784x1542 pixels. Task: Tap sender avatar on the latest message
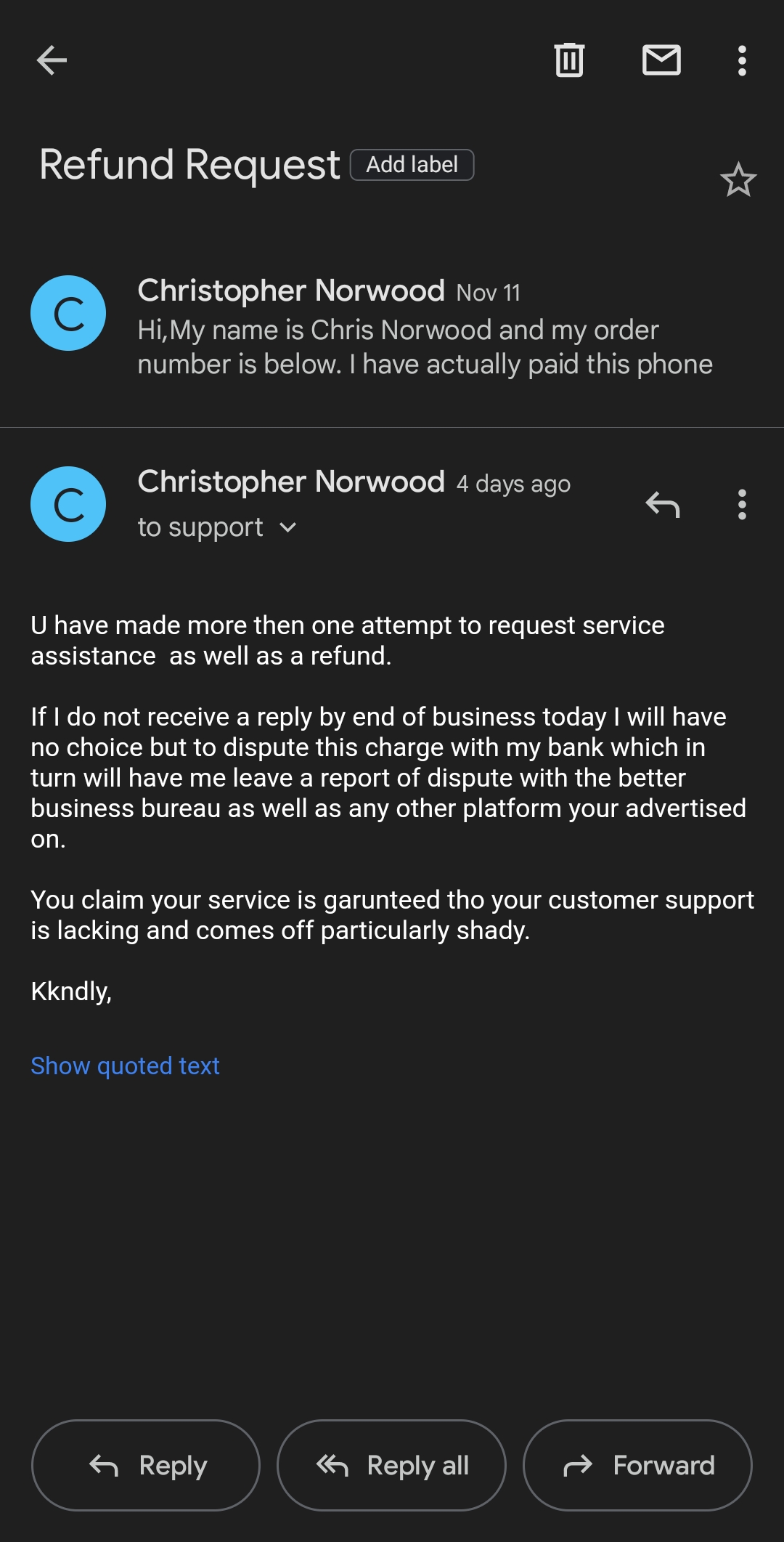coord(68,504)
